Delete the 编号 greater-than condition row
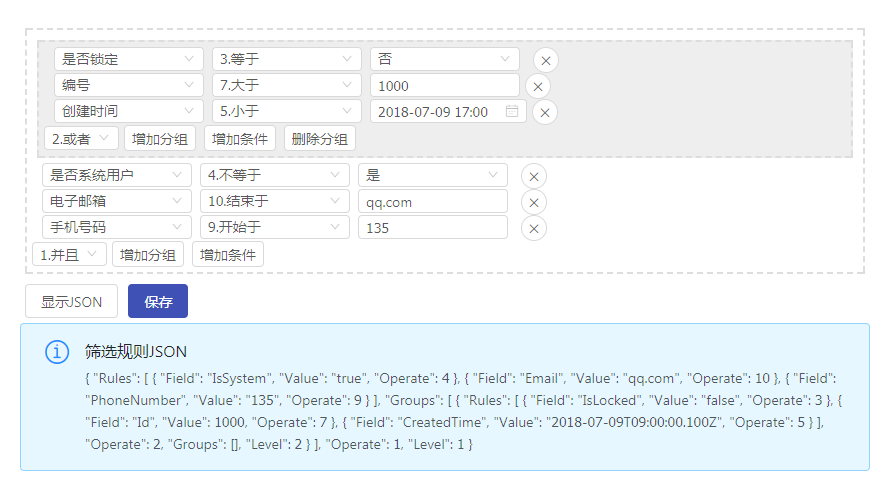Screen dimensions: 885x495 click(538, 87)
